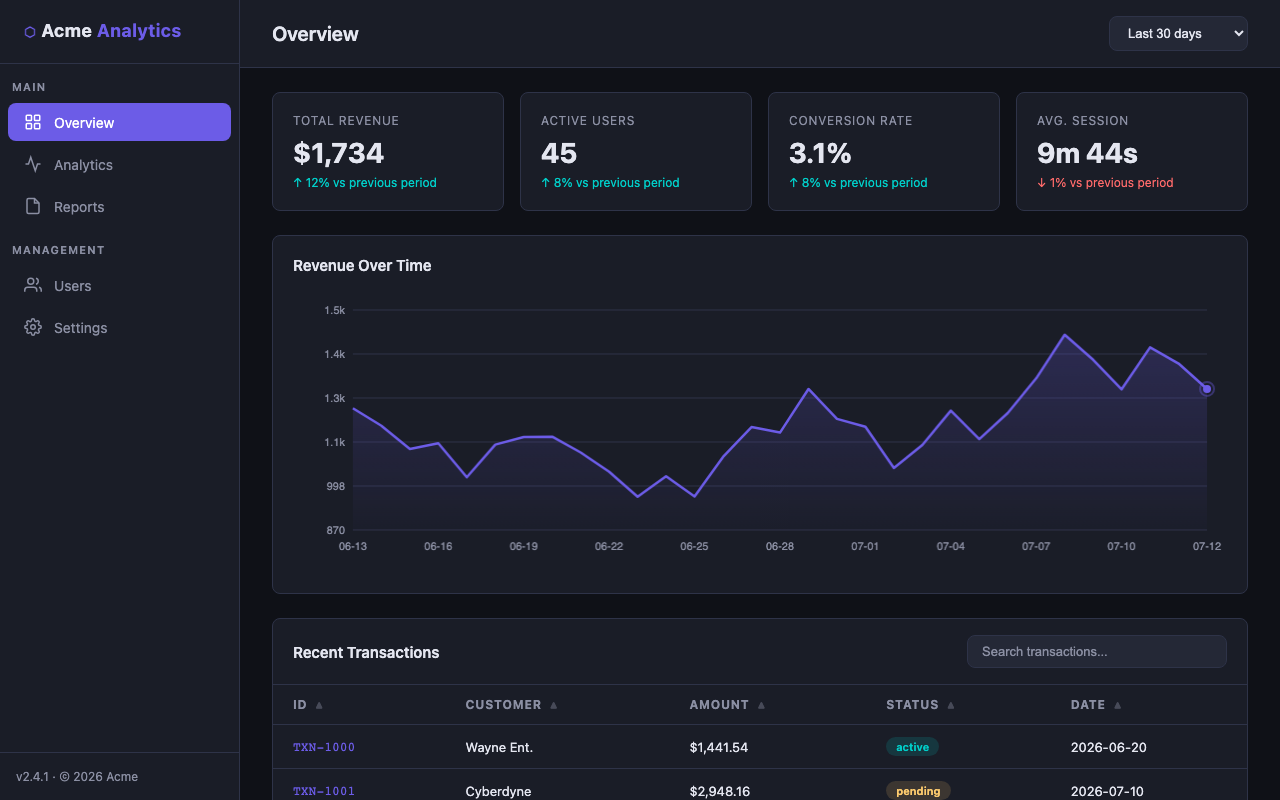Go to the Analytics section label

[83, 165]
